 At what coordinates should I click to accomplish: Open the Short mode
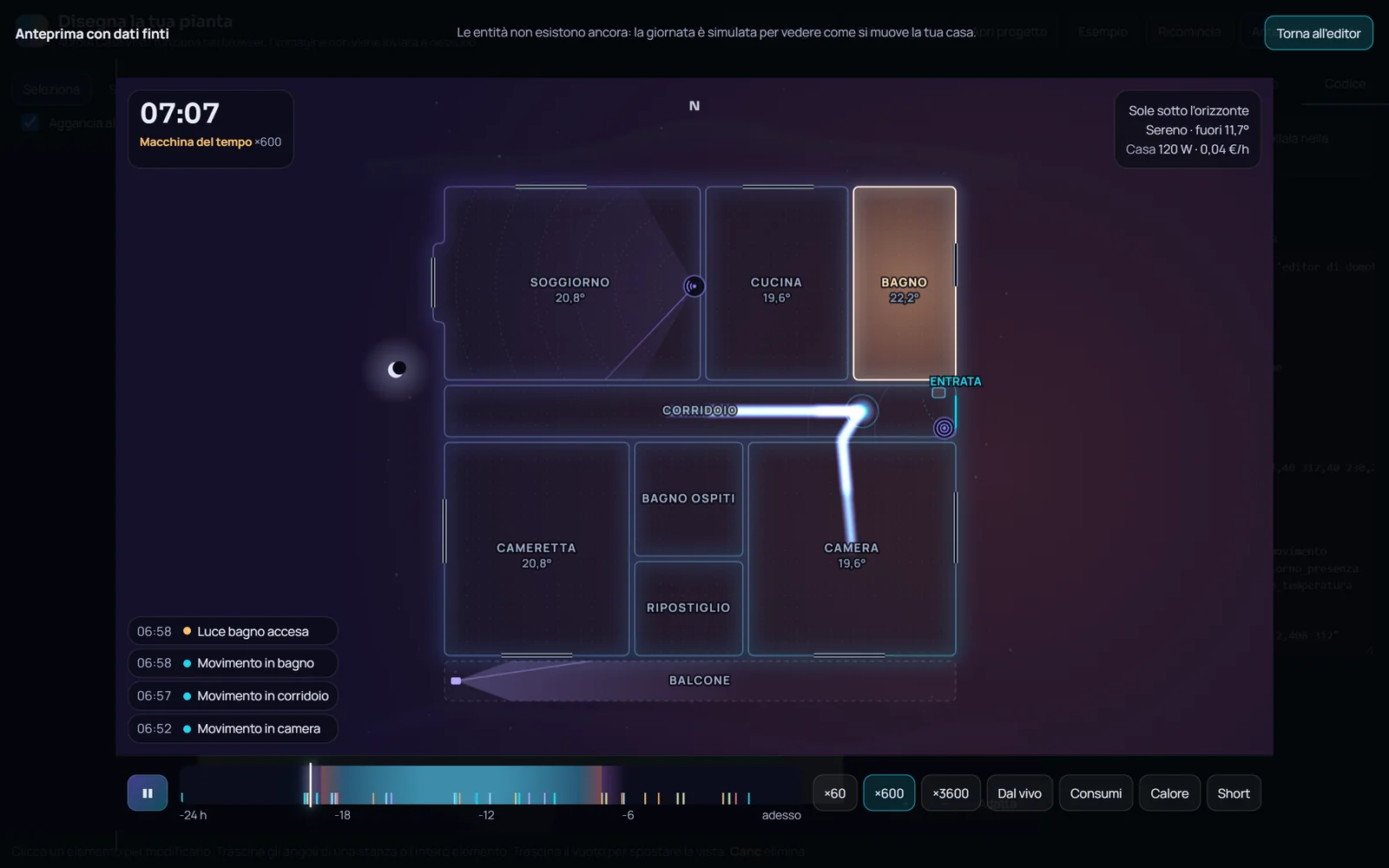click(x=1234, y=793)
